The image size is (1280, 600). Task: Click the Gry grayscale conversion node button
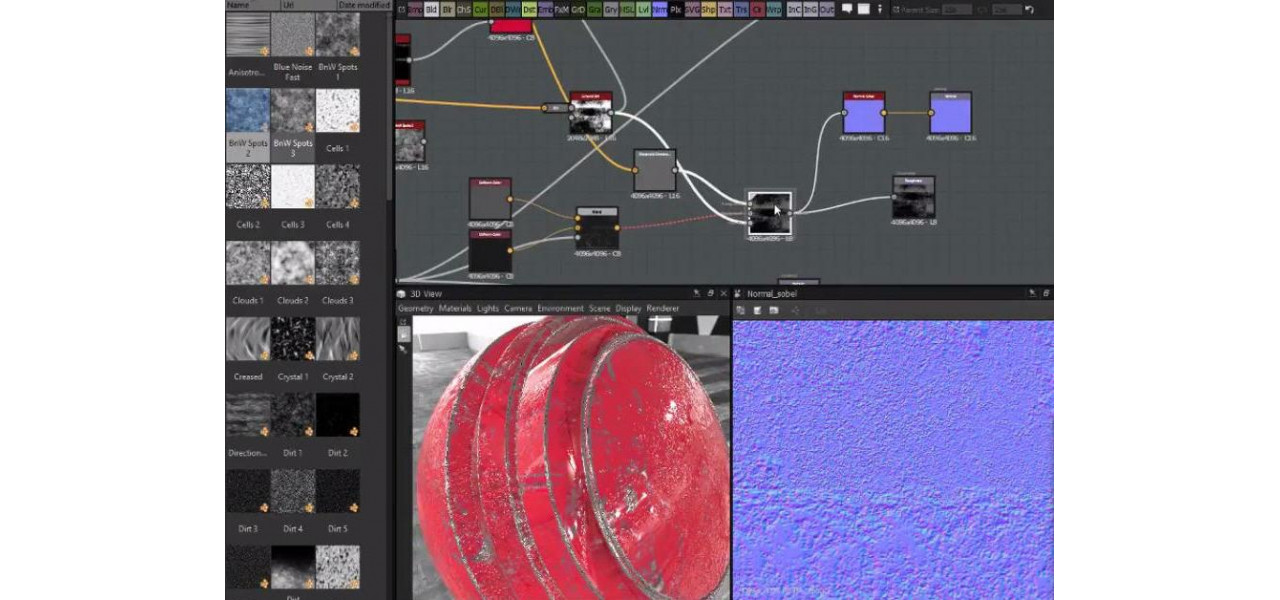coord(610,9)
